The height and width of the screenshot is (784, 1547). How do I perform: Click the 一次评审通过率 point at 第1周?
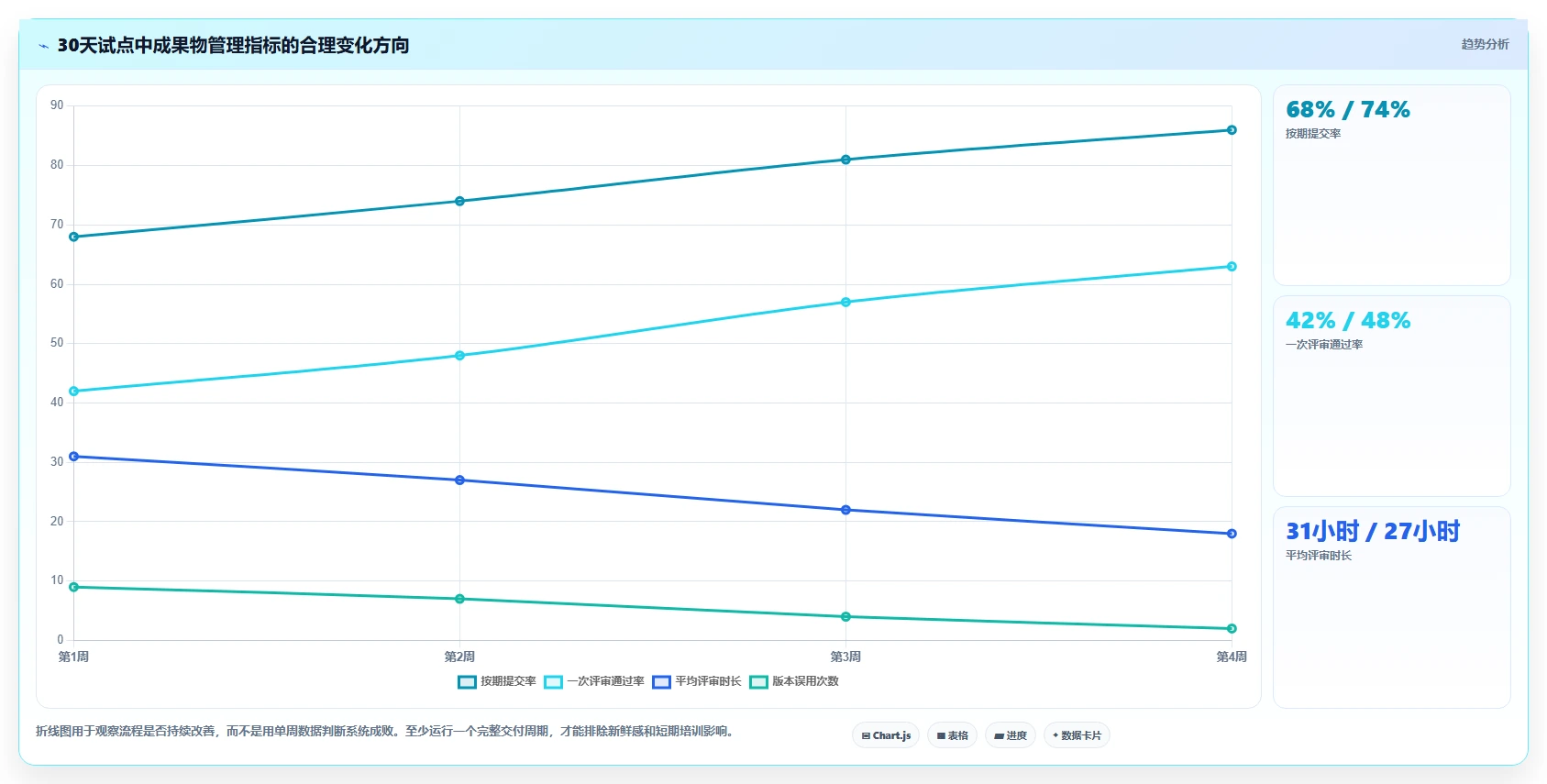[74, 392]
